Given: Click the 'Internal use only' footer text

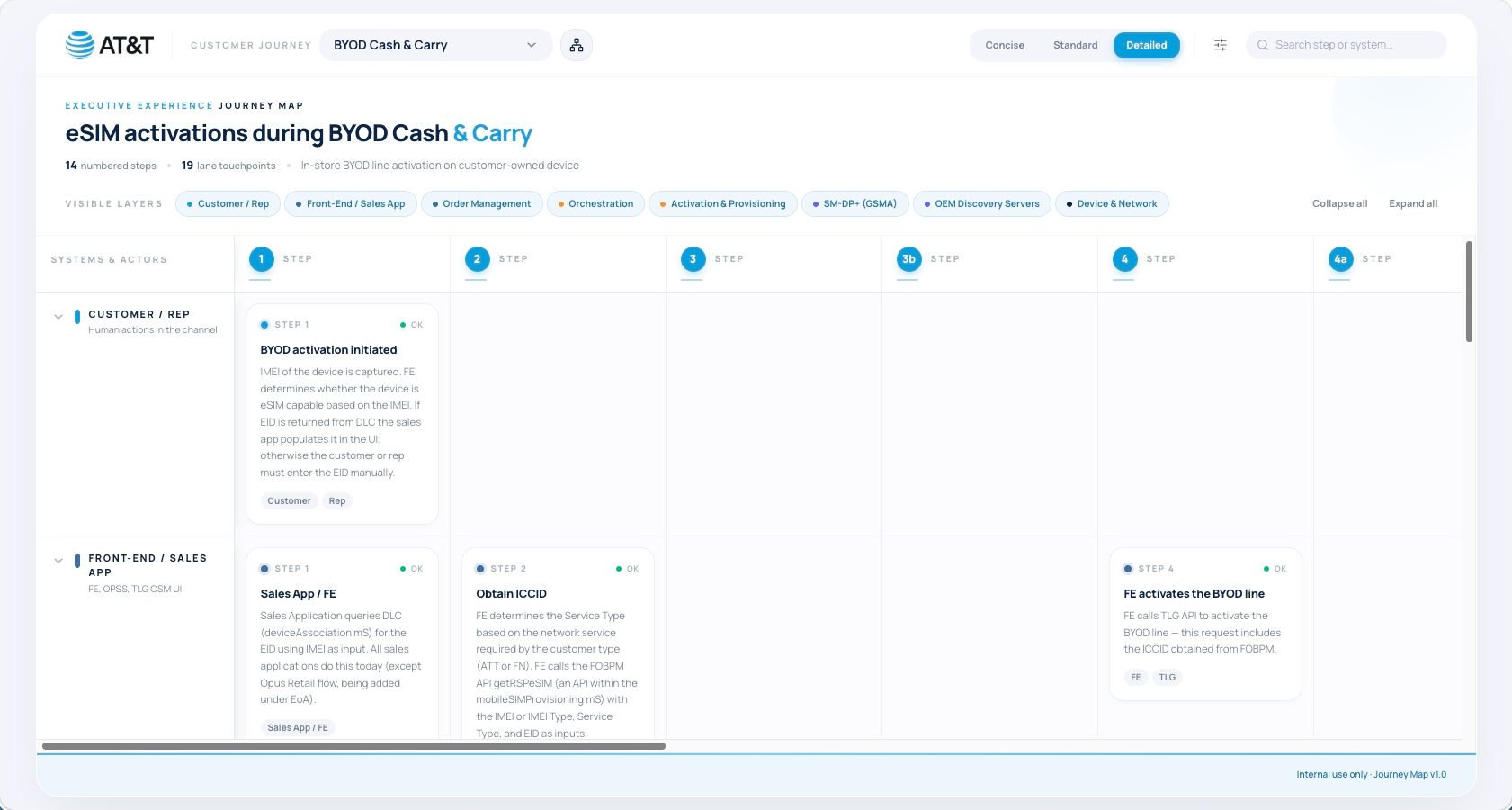Looking at the screenshot, I should pos(1371,775).
